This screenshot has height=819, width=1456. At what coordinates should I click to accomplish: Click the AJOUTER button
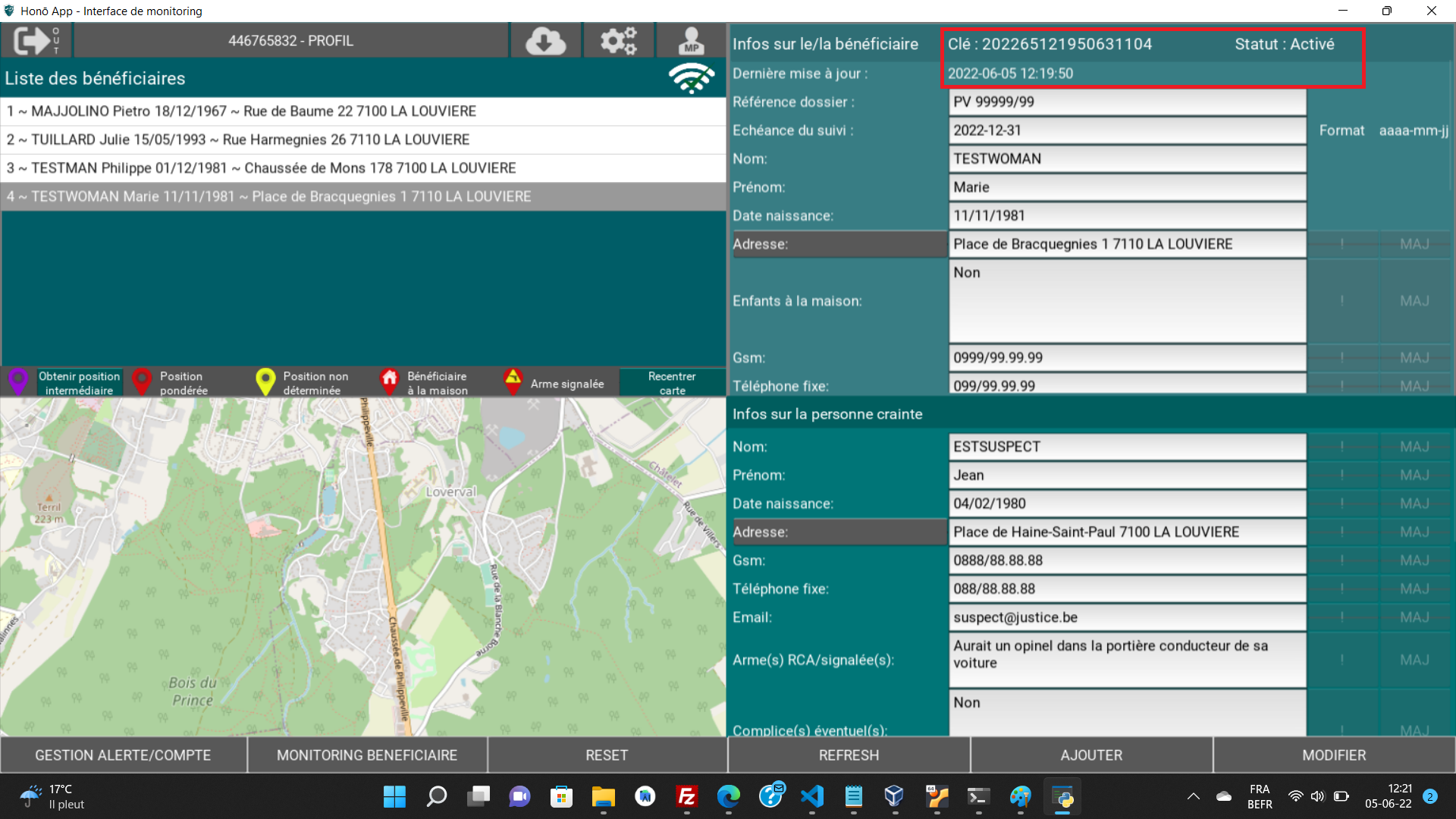(1091, 755)
